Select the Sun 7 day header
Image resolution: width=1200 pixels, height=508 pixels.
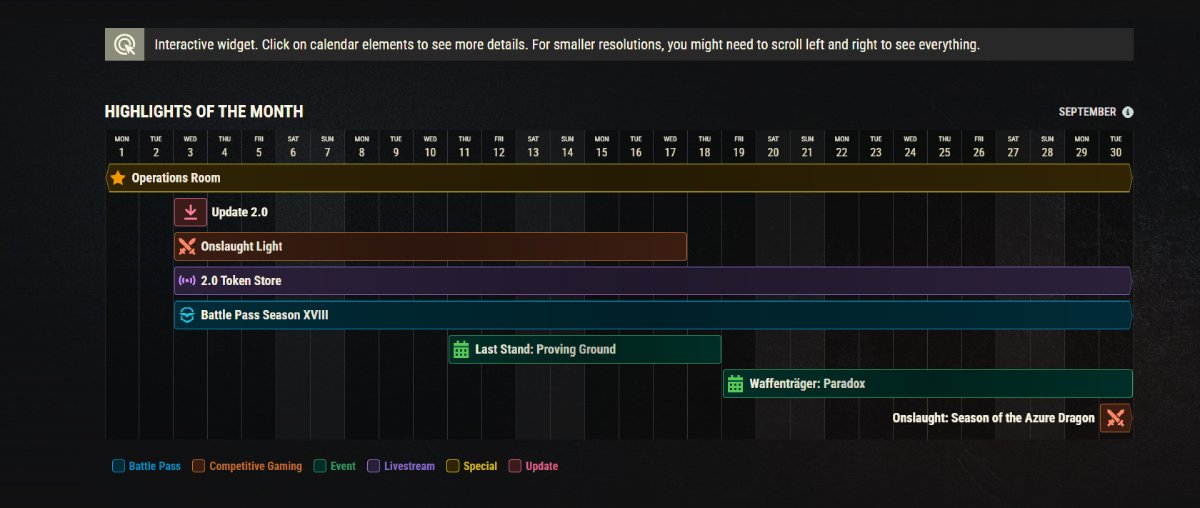pos(327,146)
